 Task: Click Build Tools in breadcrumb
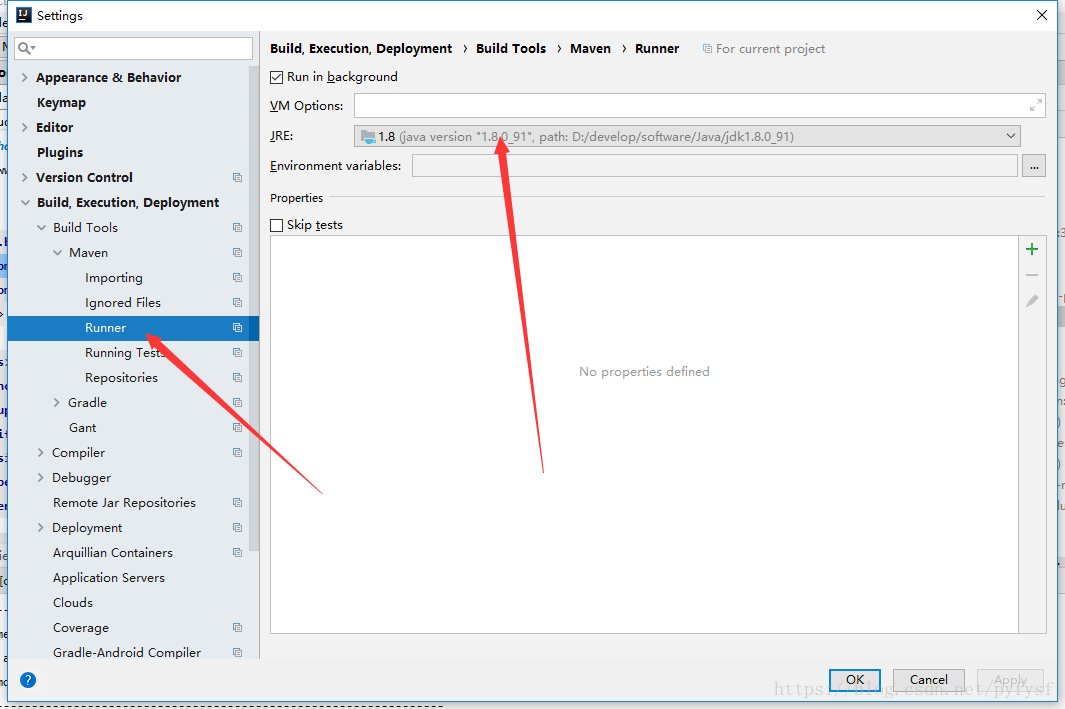click(511, 49)
